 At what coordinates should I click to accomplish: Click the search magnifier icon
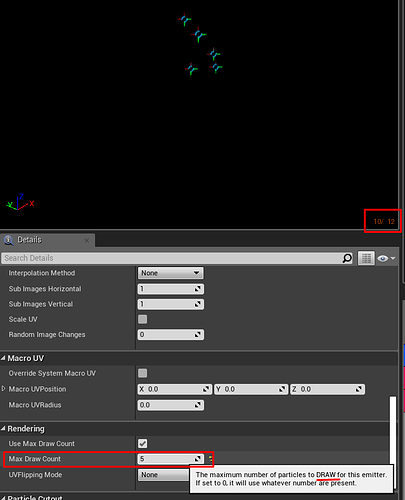coord(347,258)
